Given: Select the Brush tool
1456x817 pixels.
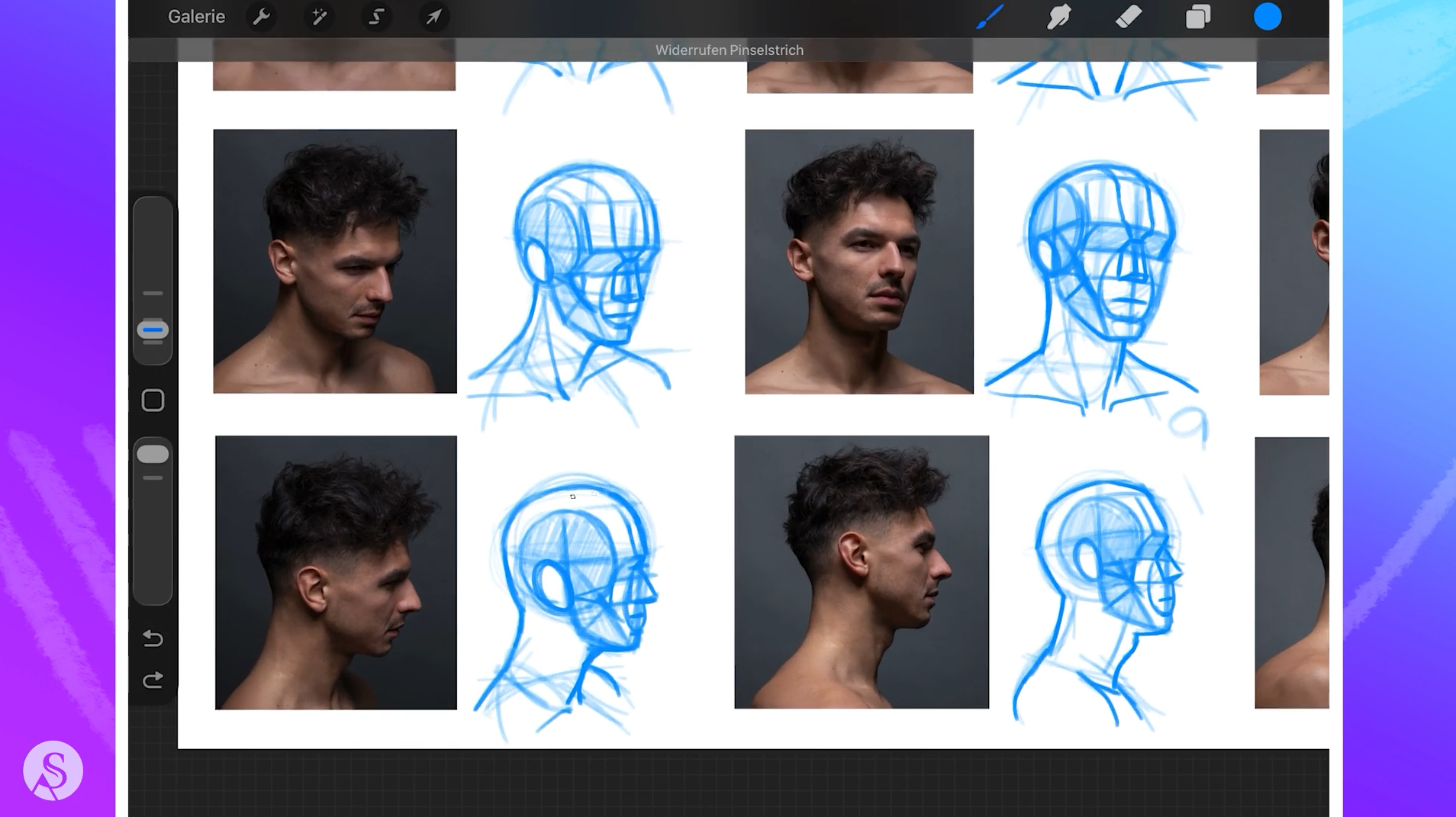Looking at the screenshot, I should coord(990,17).
